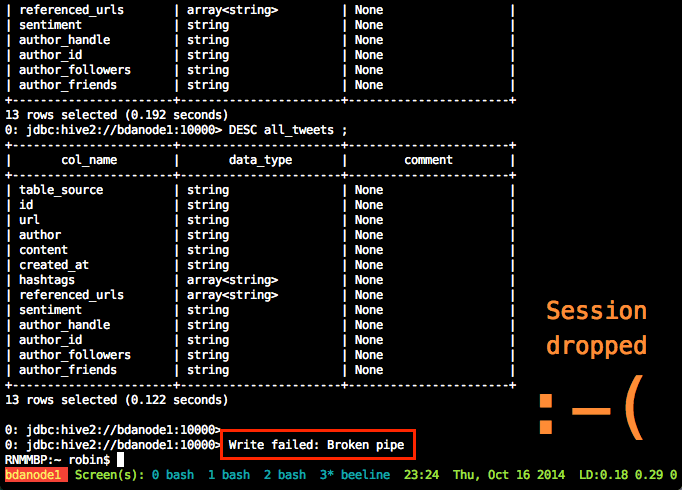This screenshot has width=682, height=490.
Task: Select the 1 bash screen window
Action: coord(229,474)
